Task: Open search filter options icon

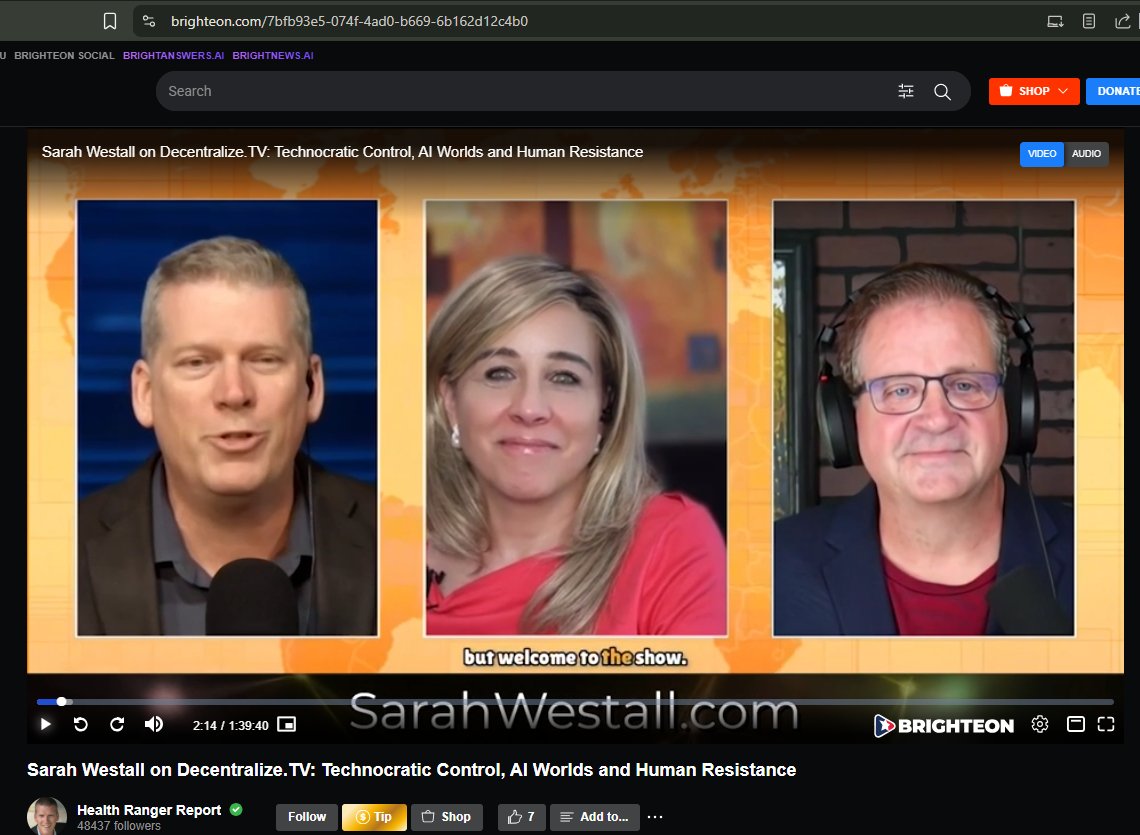Action: [x=906, y=91]
